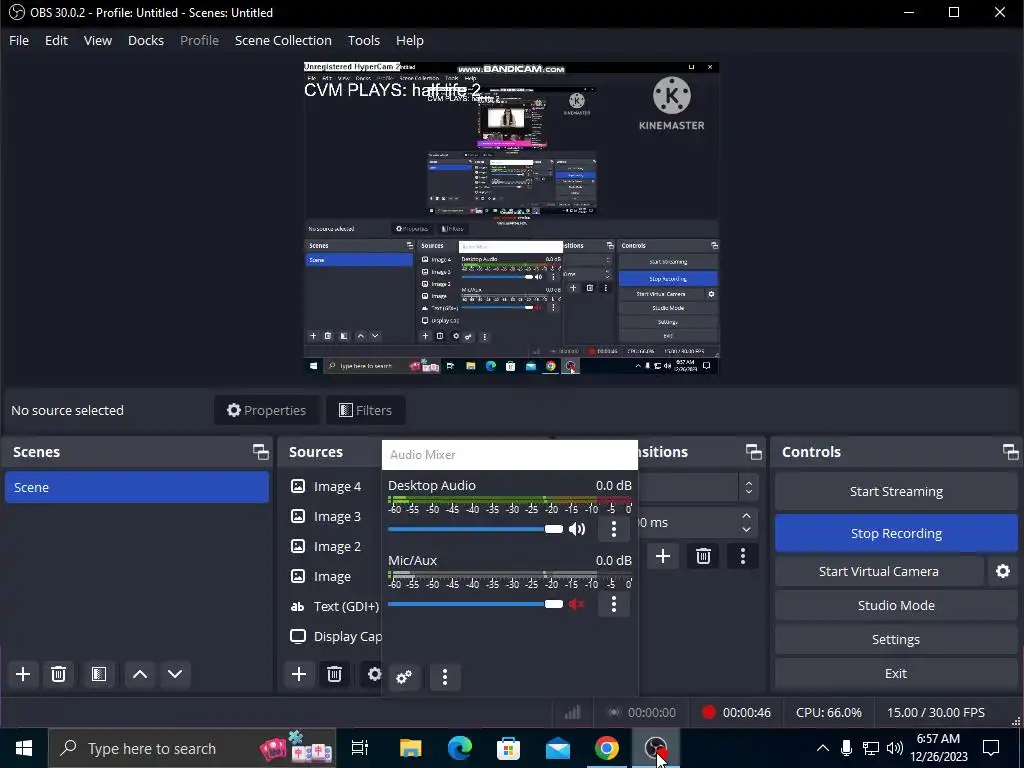Open the Windows Start menu
The height and width of the screenshot is (768, 1024).
pyautogui.click(x=24, y=748)
